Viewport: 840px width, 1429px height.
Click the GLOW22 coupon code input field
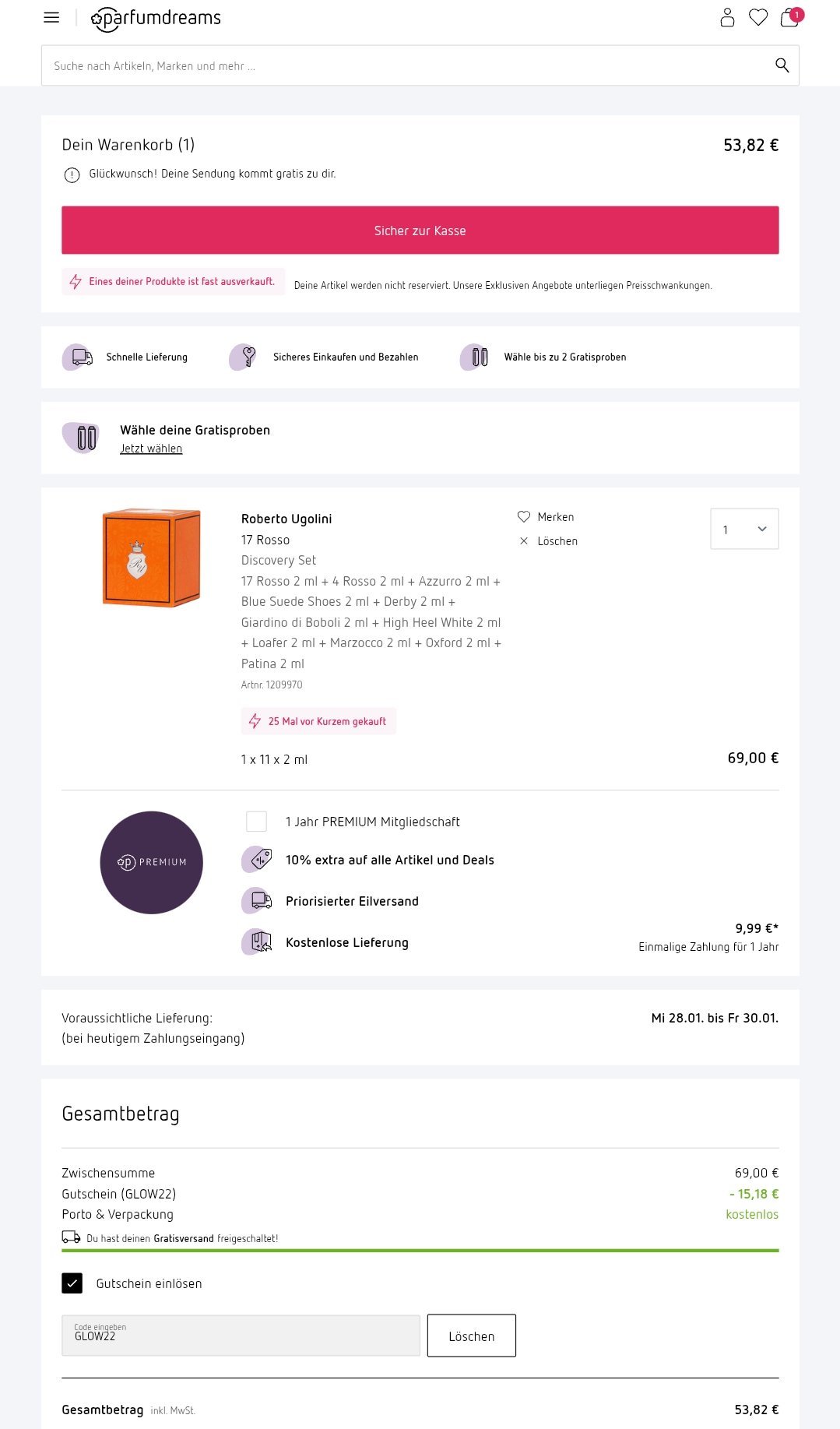click(241, 1336)
